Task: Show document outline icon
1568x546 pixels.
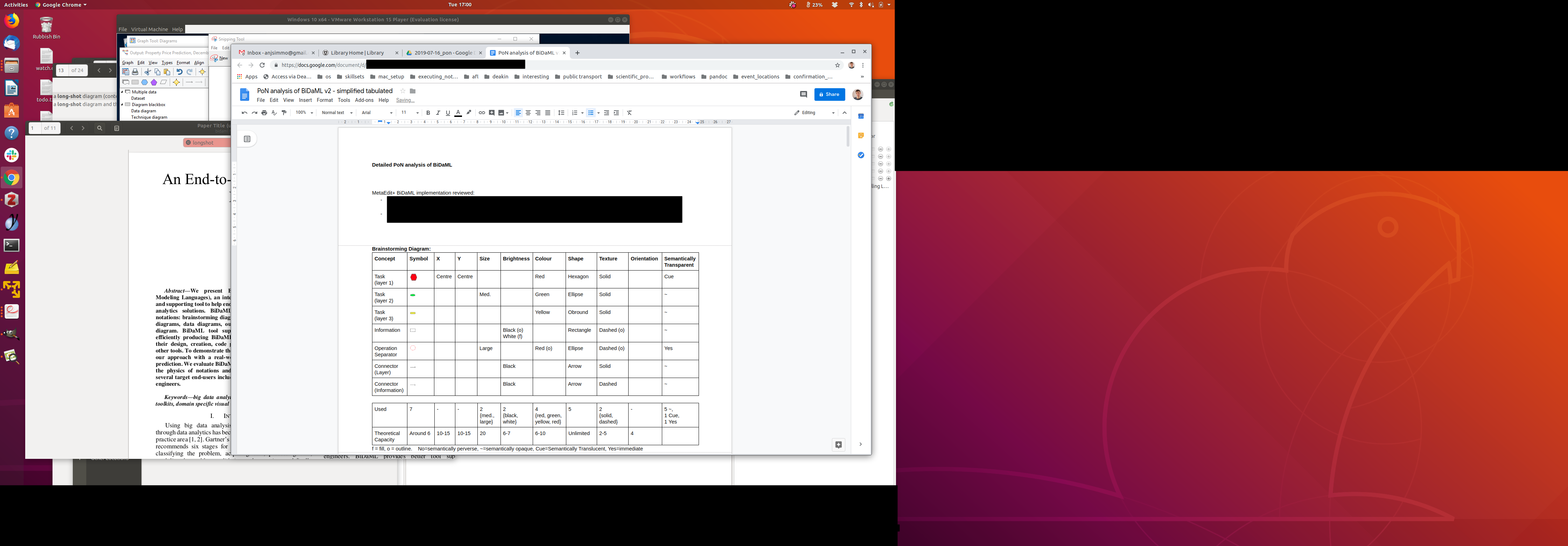Action: [x=247, y=139]
